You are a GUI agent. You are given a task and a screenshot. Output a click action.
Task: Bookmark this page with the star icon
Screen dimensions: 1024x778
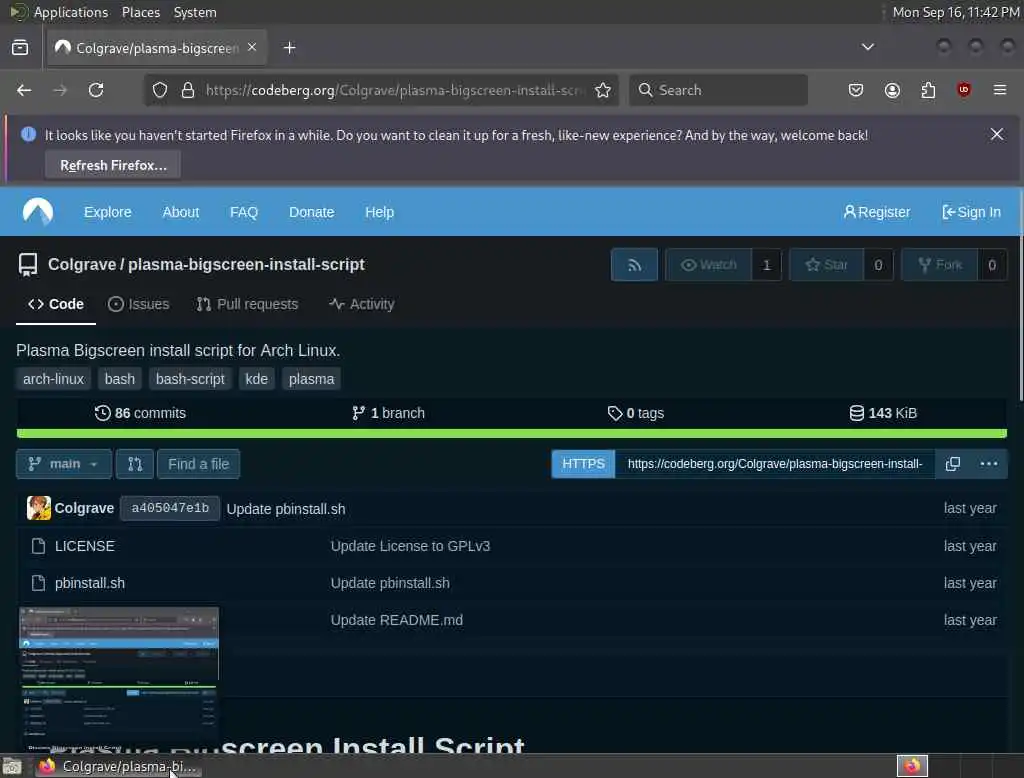click(603, 90)
